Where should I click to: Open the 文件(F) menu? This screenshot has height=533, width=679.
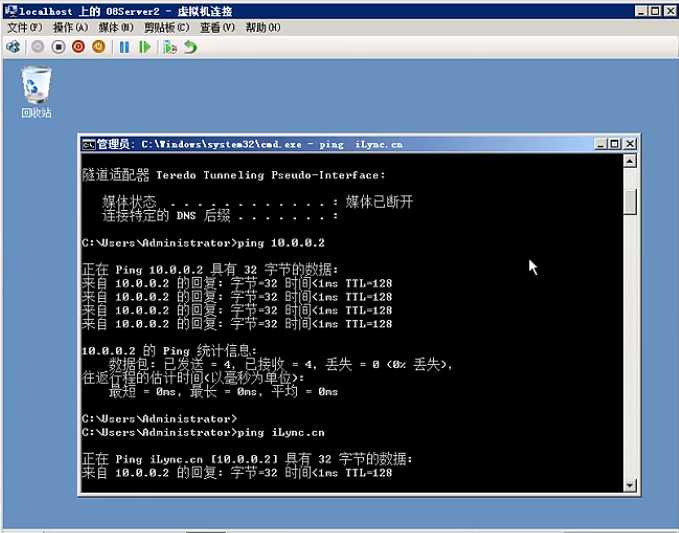[25, 28]
